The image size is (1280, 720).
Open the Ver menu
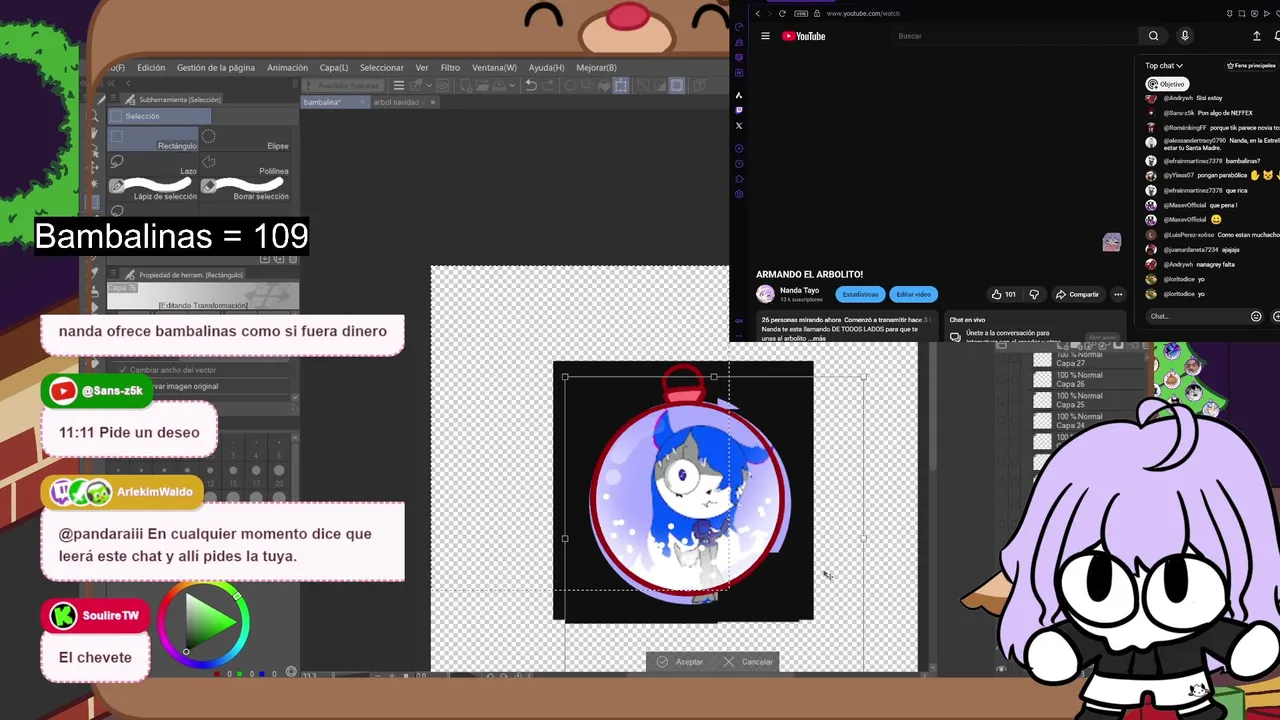[x=422, y=68]
